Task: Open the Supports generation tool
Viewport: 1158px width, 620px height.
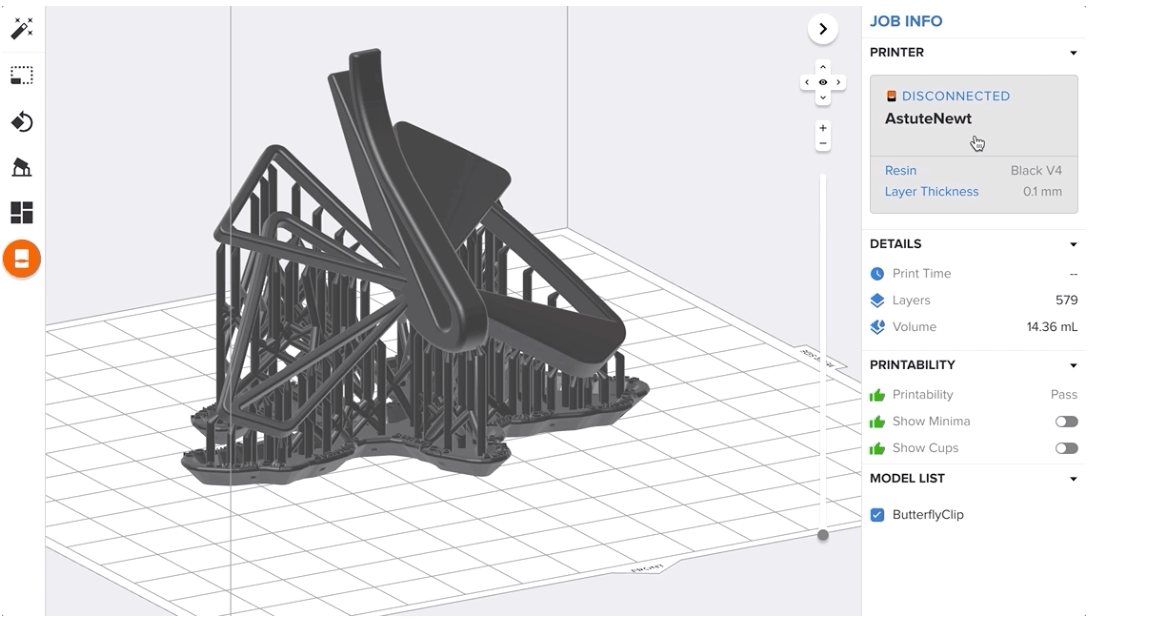Action: [x=21, y=168]
